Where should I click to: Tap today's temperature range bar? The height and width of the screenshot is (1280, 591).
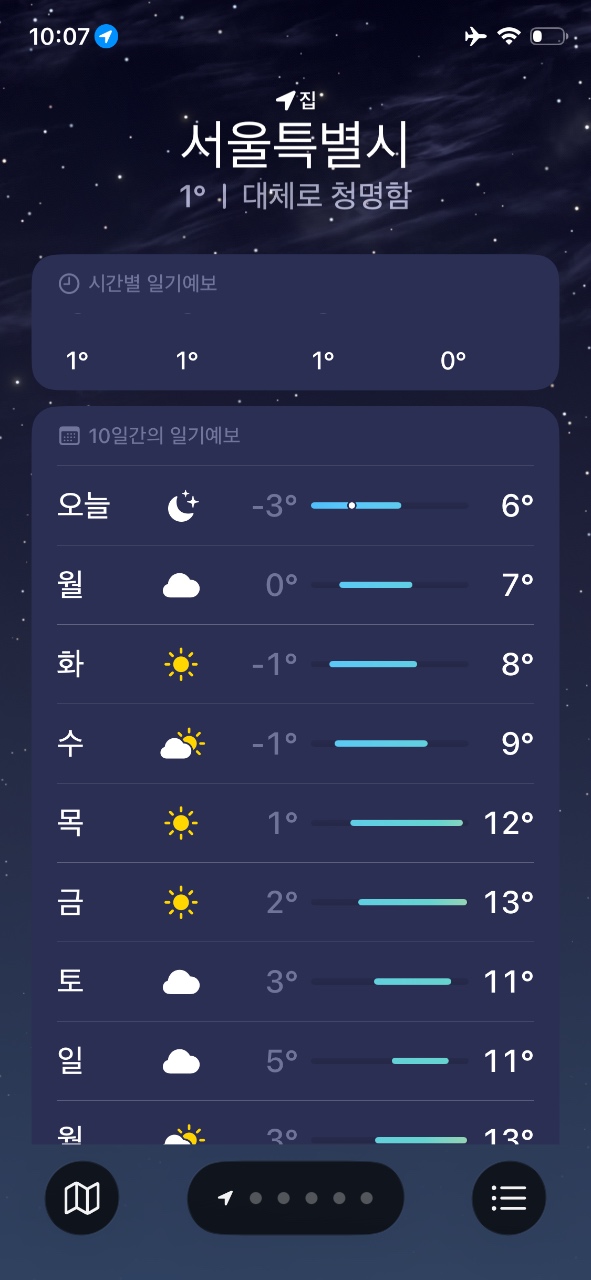(389, 506)
